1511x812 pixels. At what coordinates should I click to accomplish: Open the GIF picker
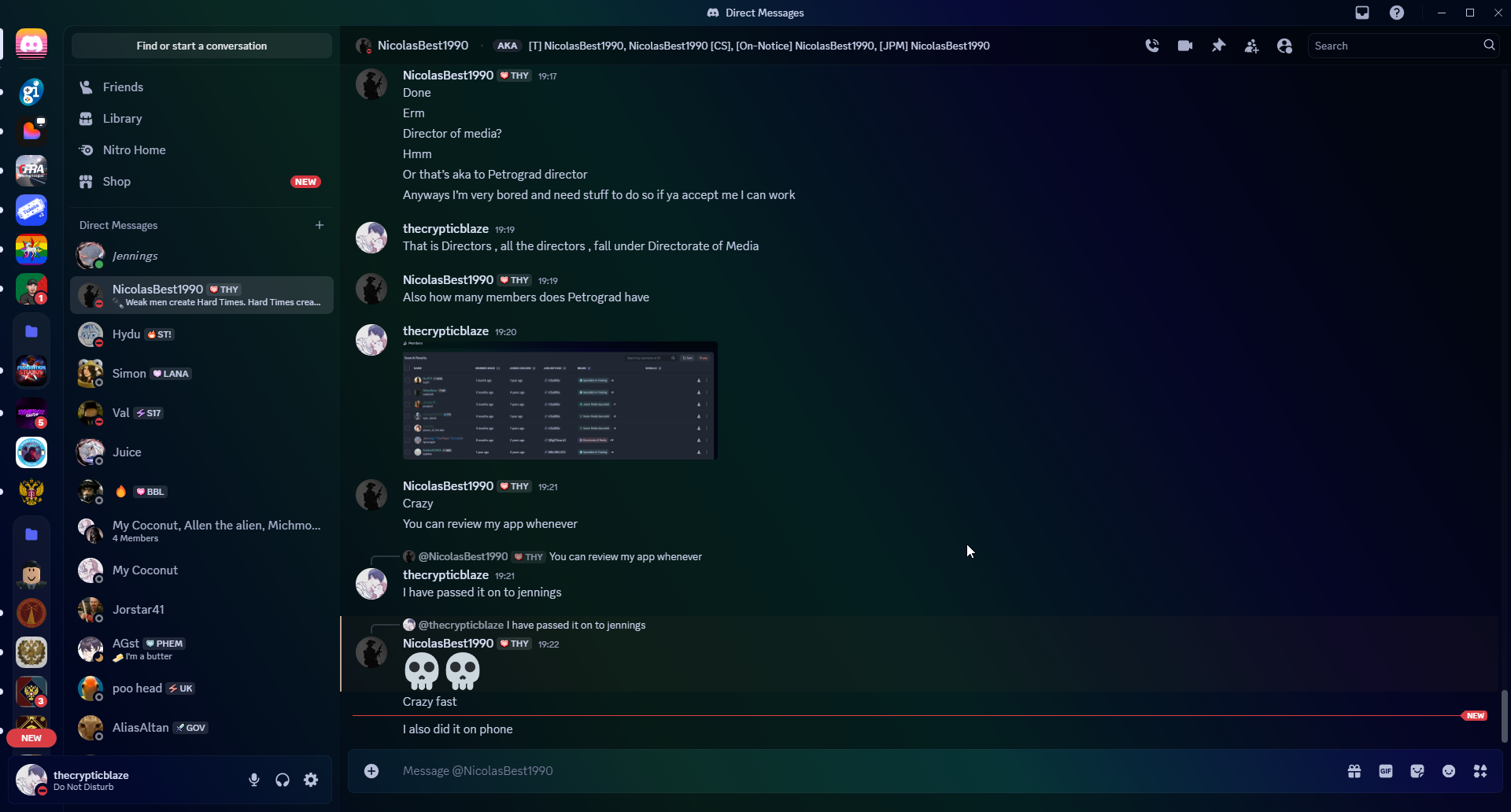(x=1386, y=771)
